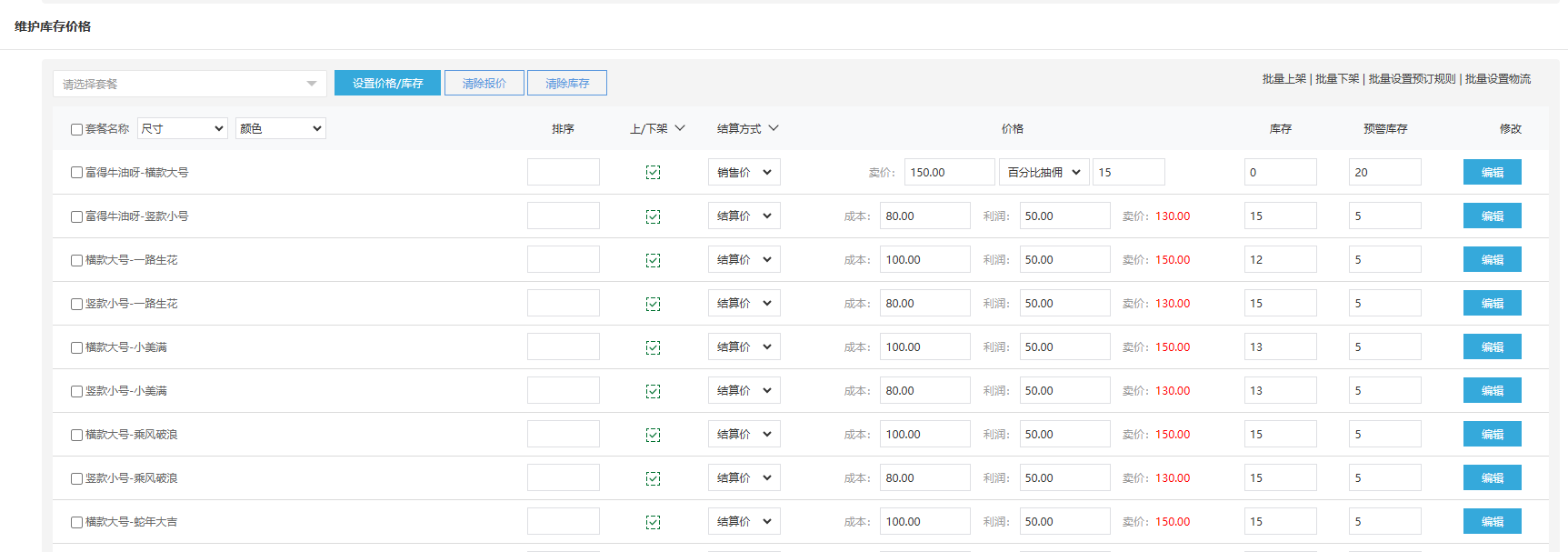The height and width of the screenshot is (552, 1568).
Task: Click the 排序 input for 富得牛油呀-横款大号
Action: tap(563, 172)
